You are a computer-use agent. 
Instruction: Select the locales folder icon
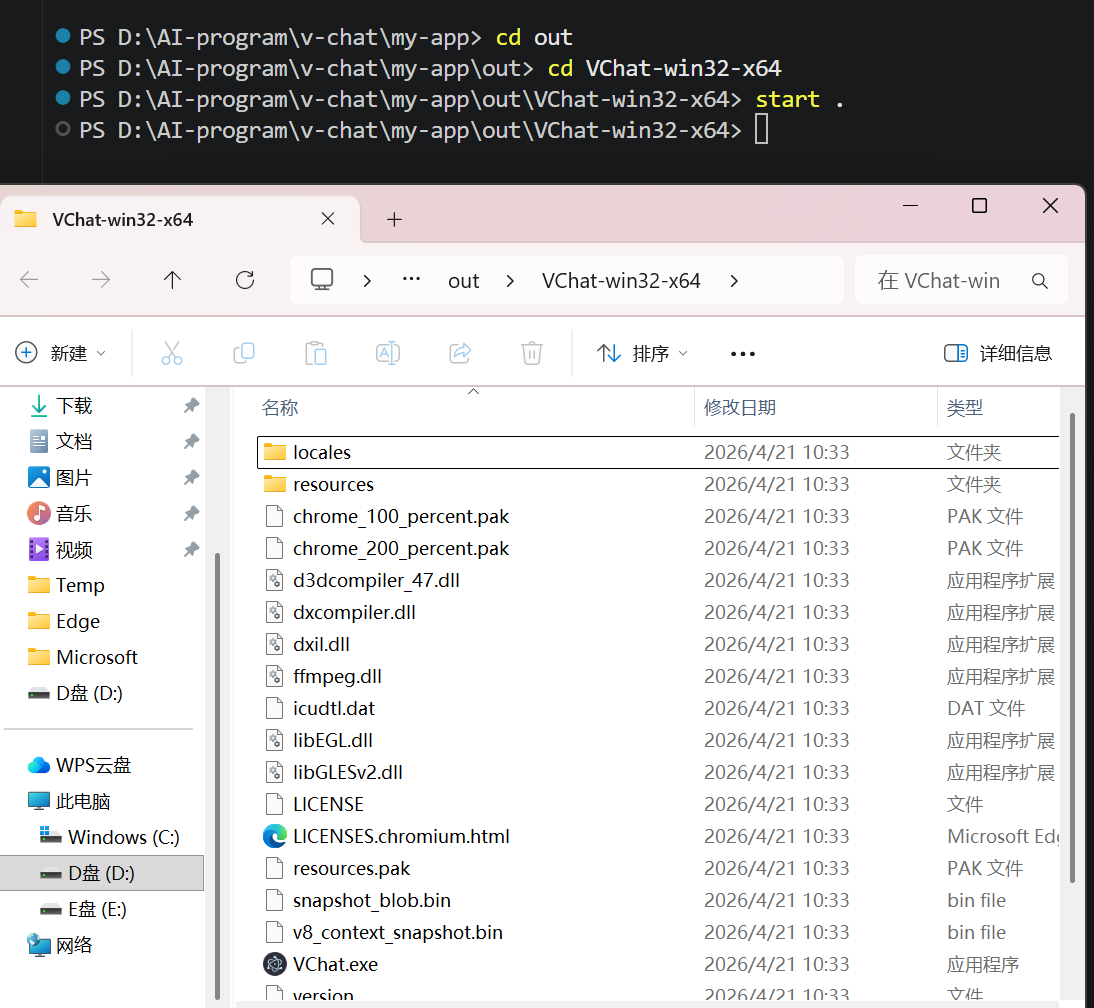[x=275, y=452]
